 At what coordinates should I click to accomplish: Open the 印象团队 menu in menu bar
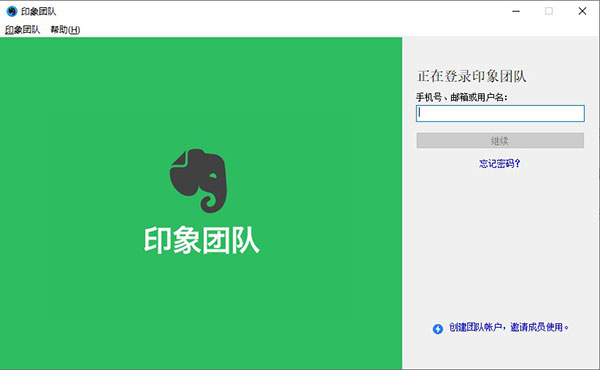[x=23, y=29]
